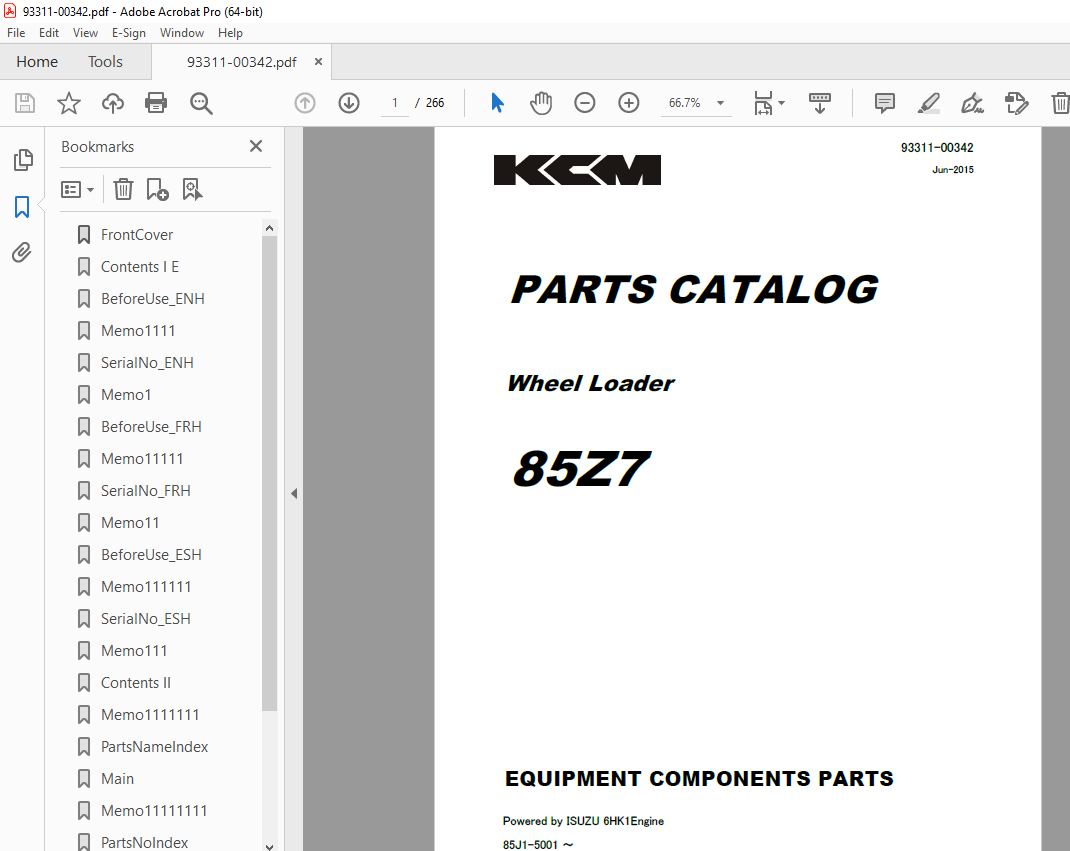Activate the Hand pan tool
The width and height of the screenshot is (1070, 851).
click(541, 103)
